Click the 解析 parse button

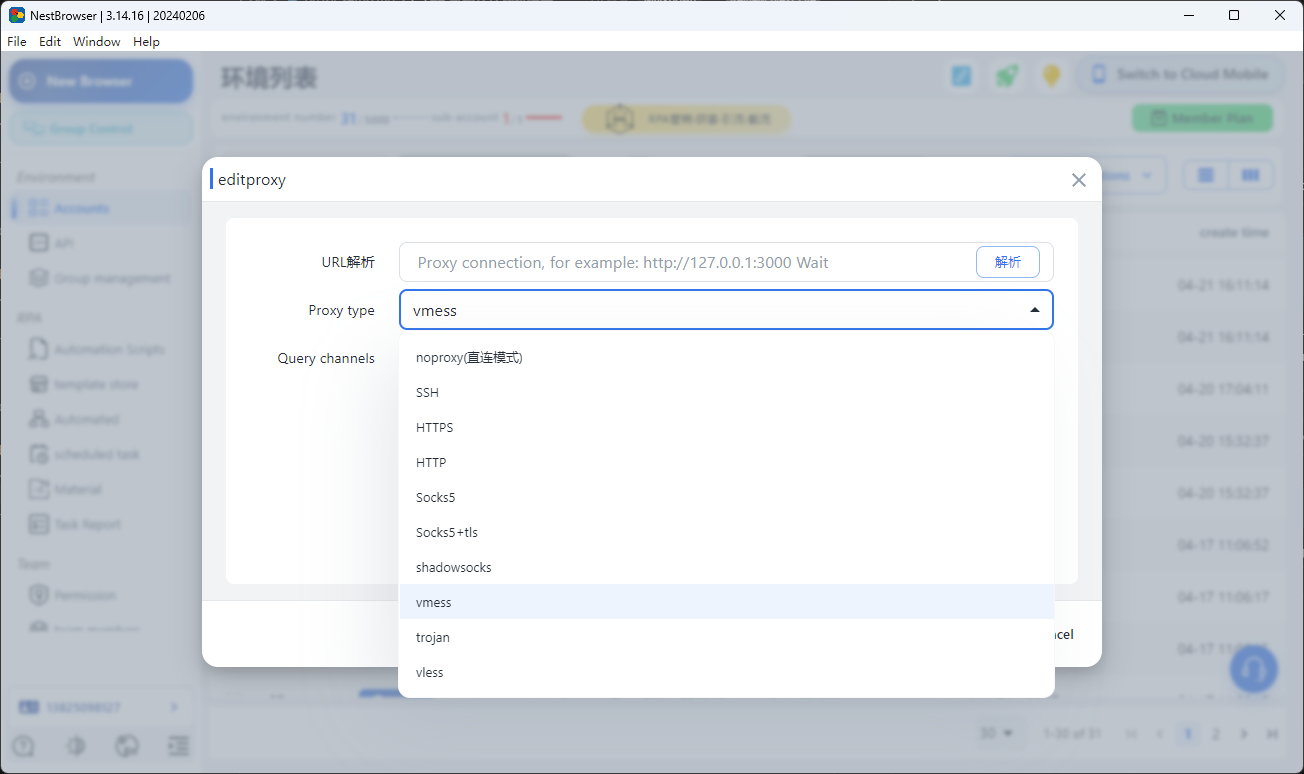tap(1007, 261)
